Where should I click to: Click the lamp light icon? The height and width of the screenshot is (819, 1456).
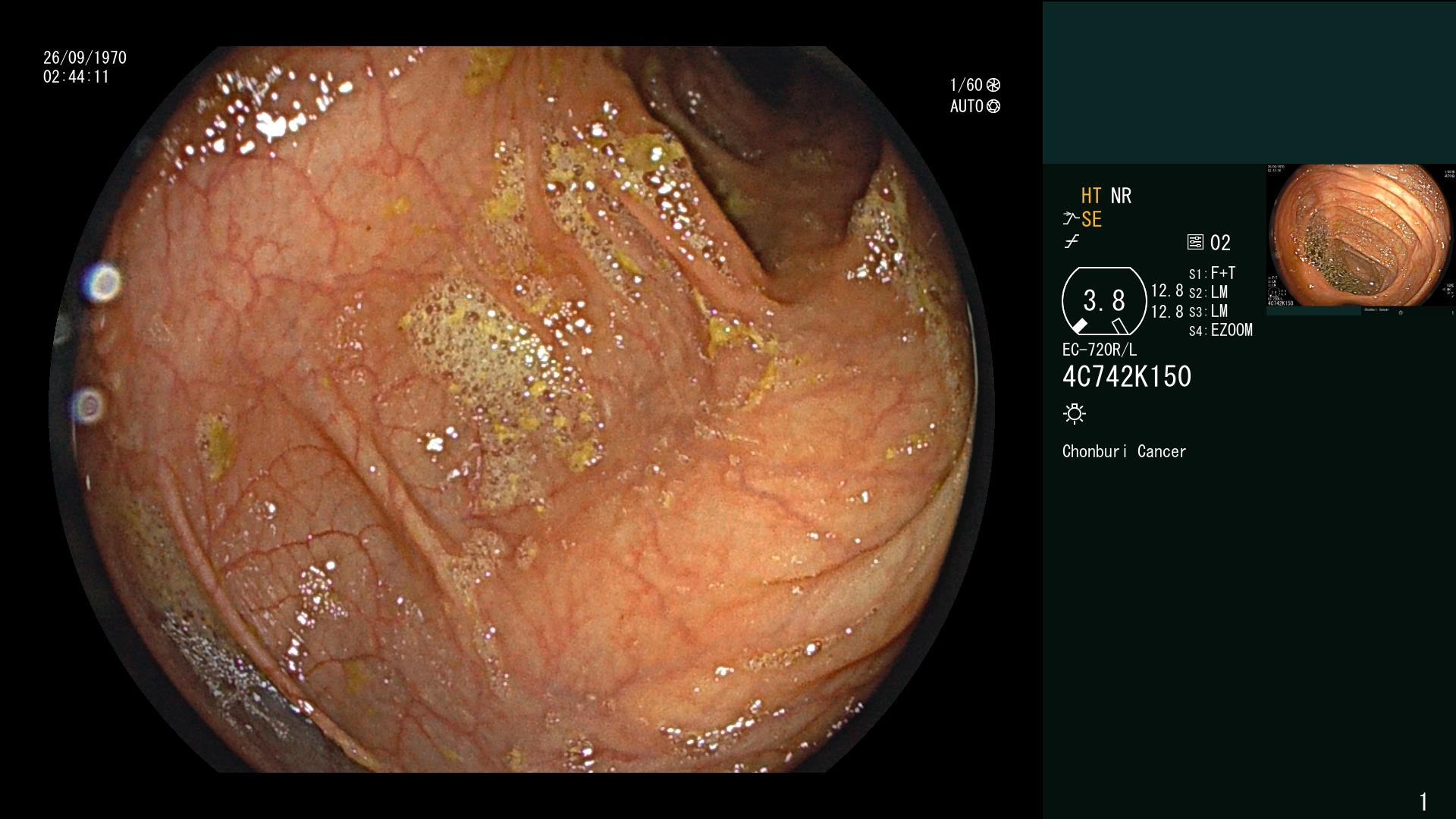pos(1075,414)
